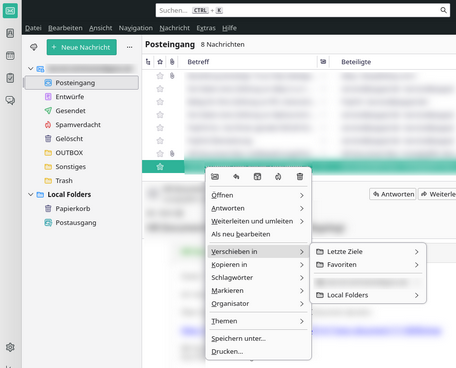Screen dimensions: 456x368
Task: Open the Chat space icon
Action: coord(10,100)
